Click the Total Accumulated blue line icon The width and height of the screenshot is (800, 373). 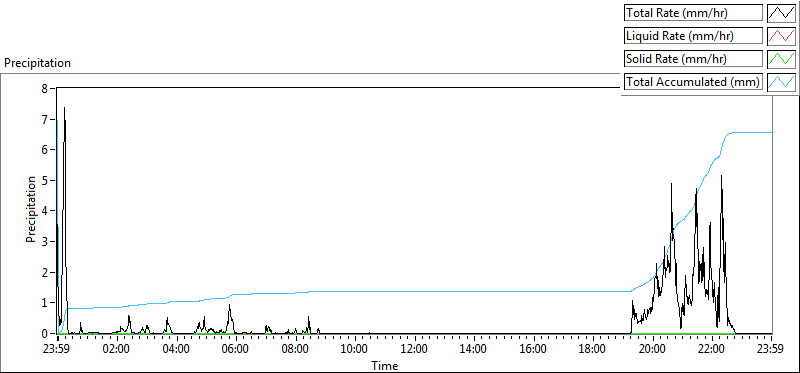click(781, 82)
